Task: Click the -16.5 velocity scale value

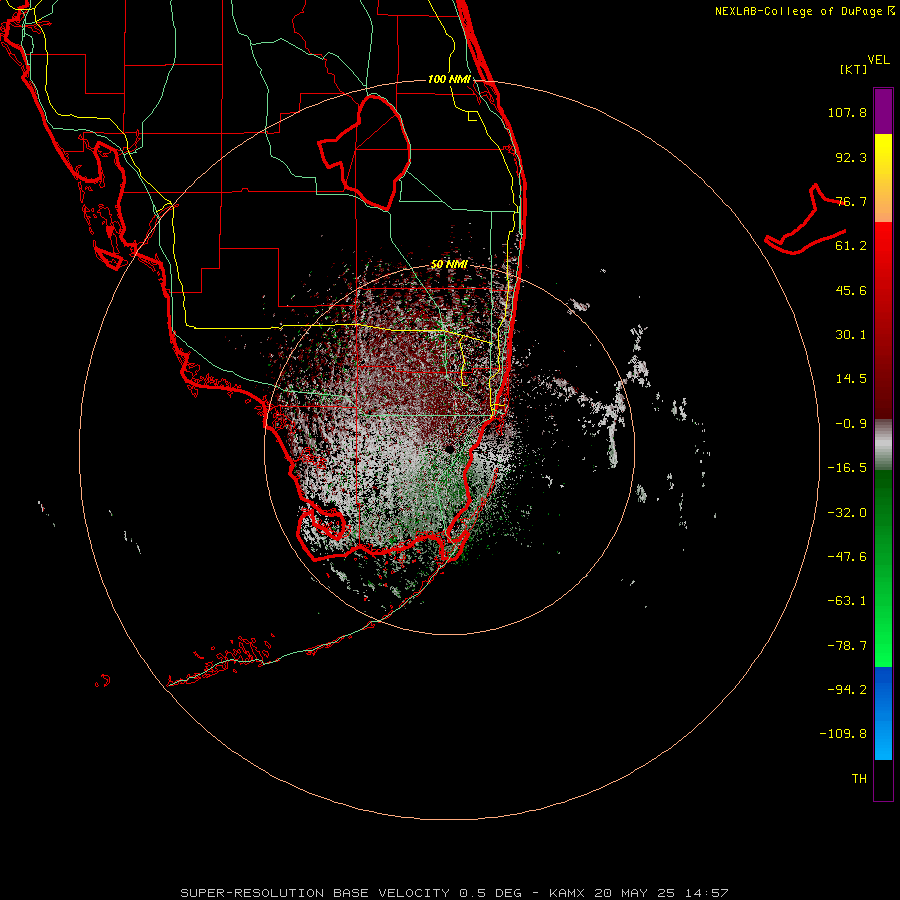Action: (x=847, y=468)
